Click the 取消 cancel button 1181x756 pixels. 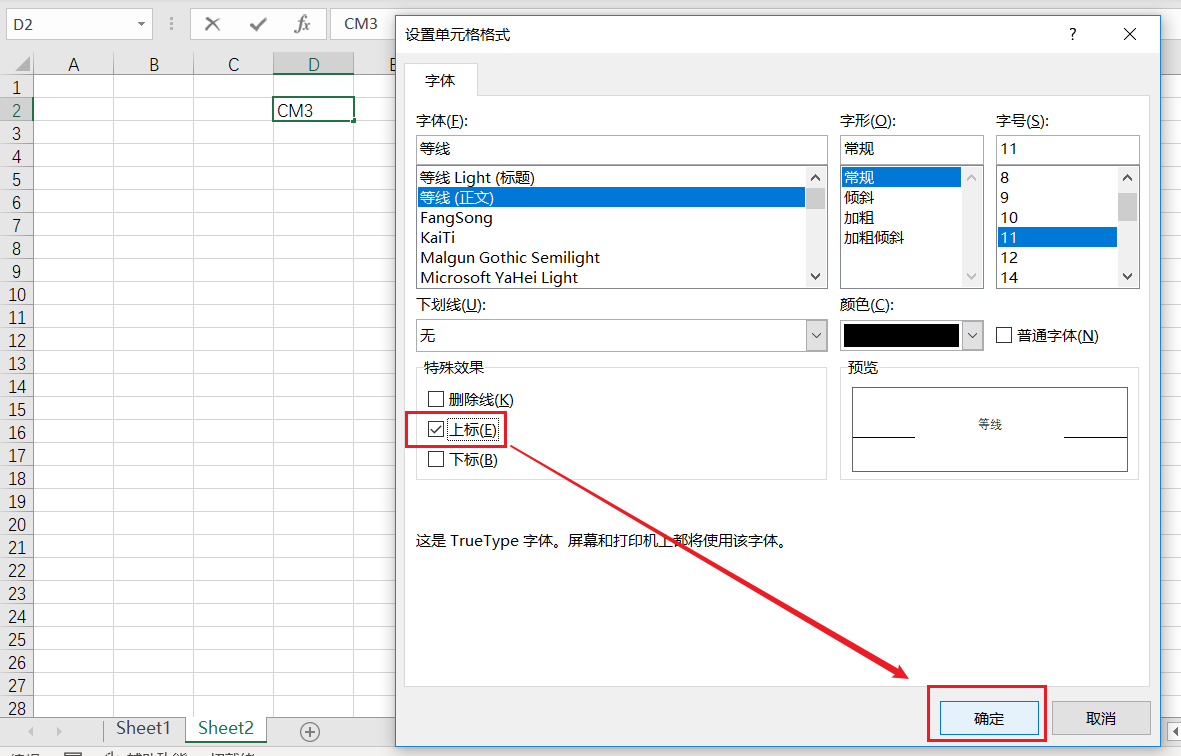pos(1100,718)
